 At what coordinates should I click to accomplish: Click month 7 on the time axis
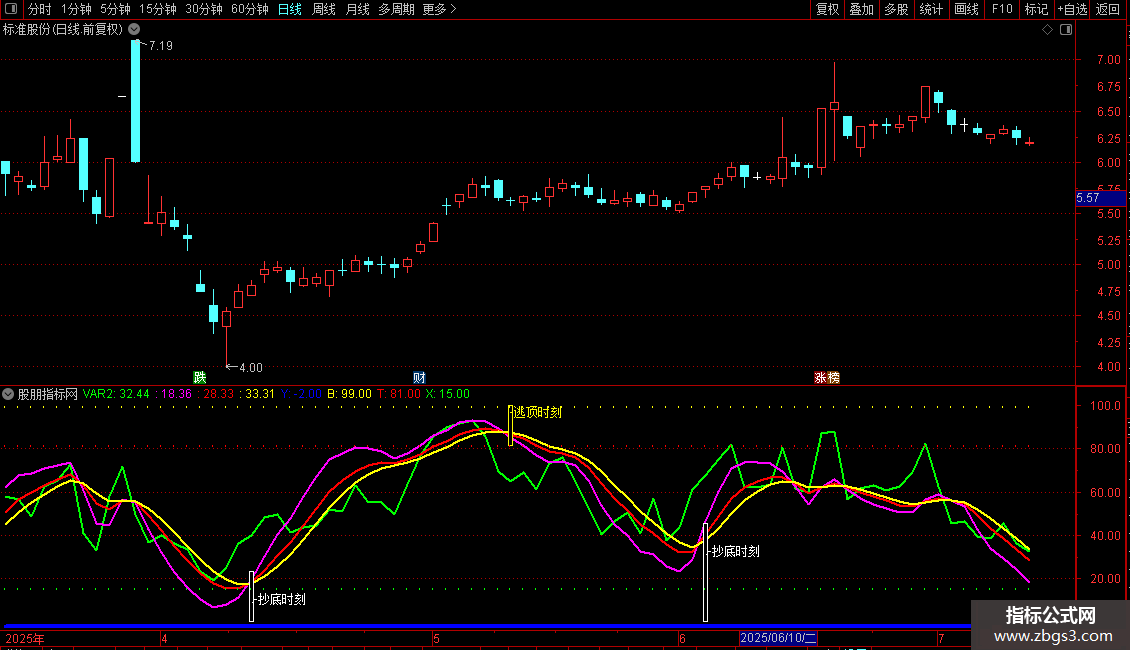(940, 638)
